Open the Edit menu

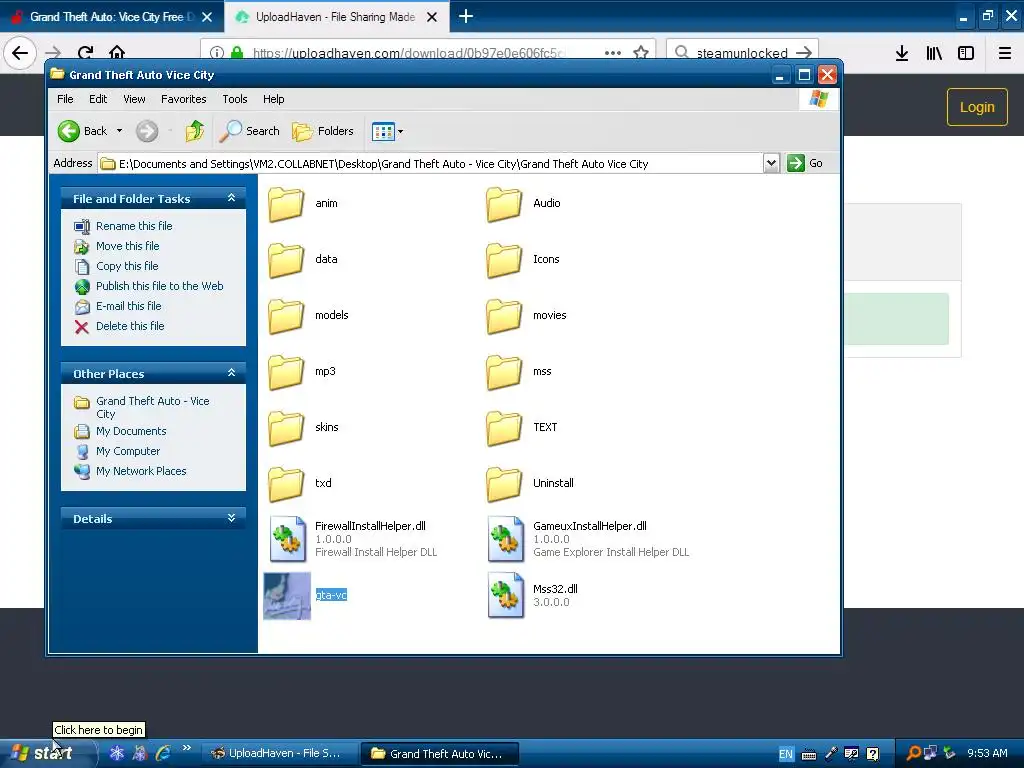tap(98, 99)
